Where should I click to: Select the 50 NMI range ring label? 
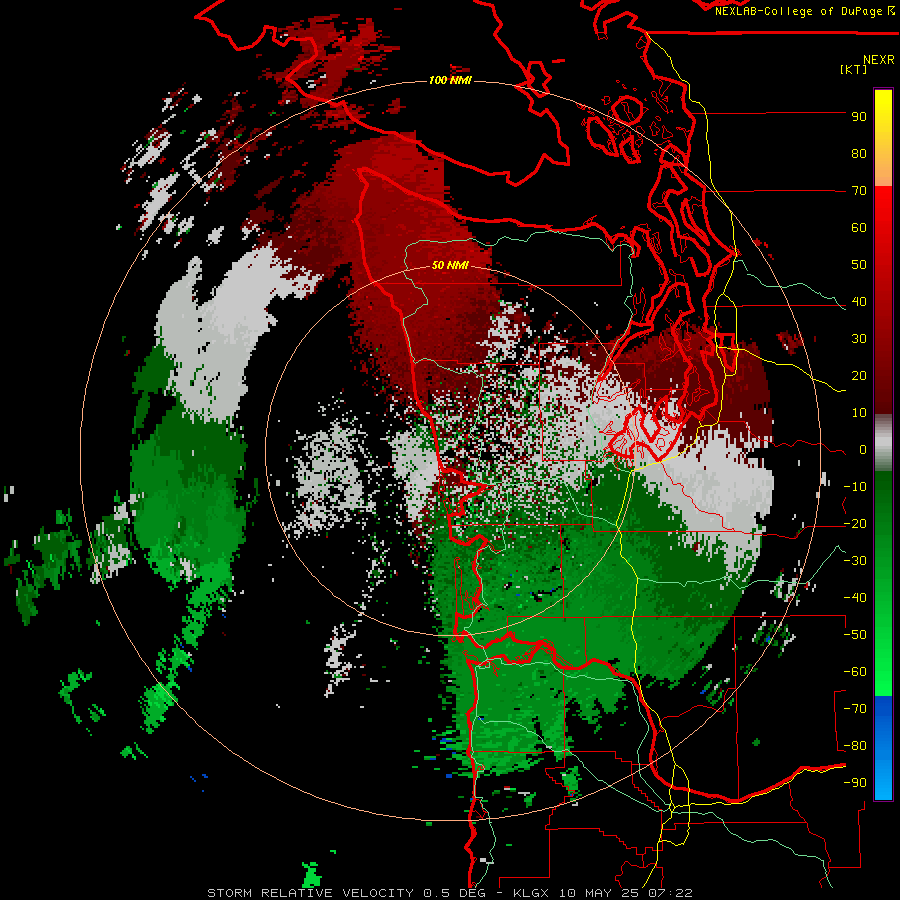tap(450, 265)
